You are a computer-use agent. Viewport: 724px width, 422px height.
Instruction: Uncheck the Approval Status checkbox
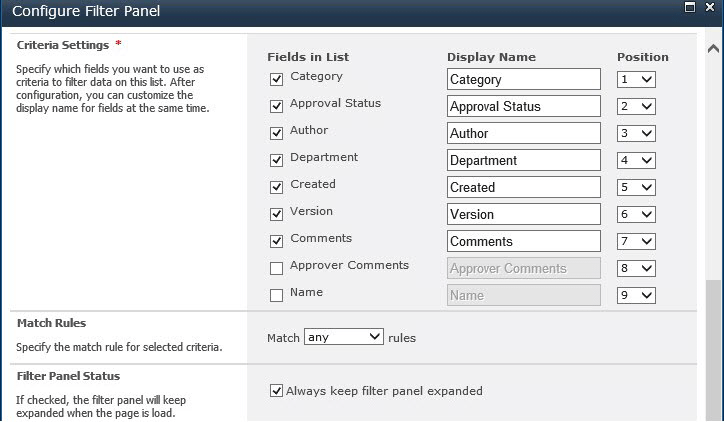coord(276,106)
